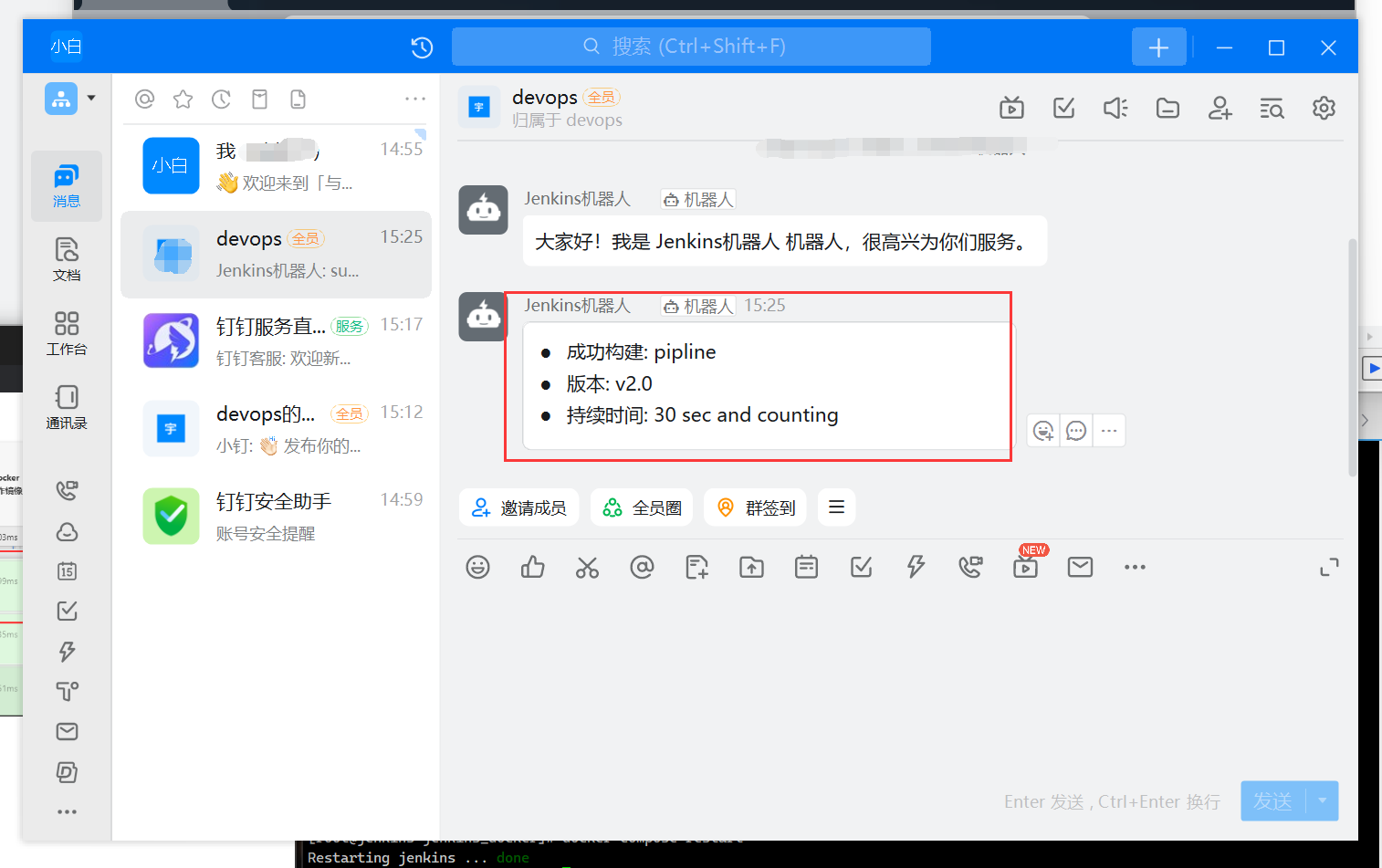Open the send options dropdown arrow
This screenshot has height=868, width=1382.
[1322, 801]
